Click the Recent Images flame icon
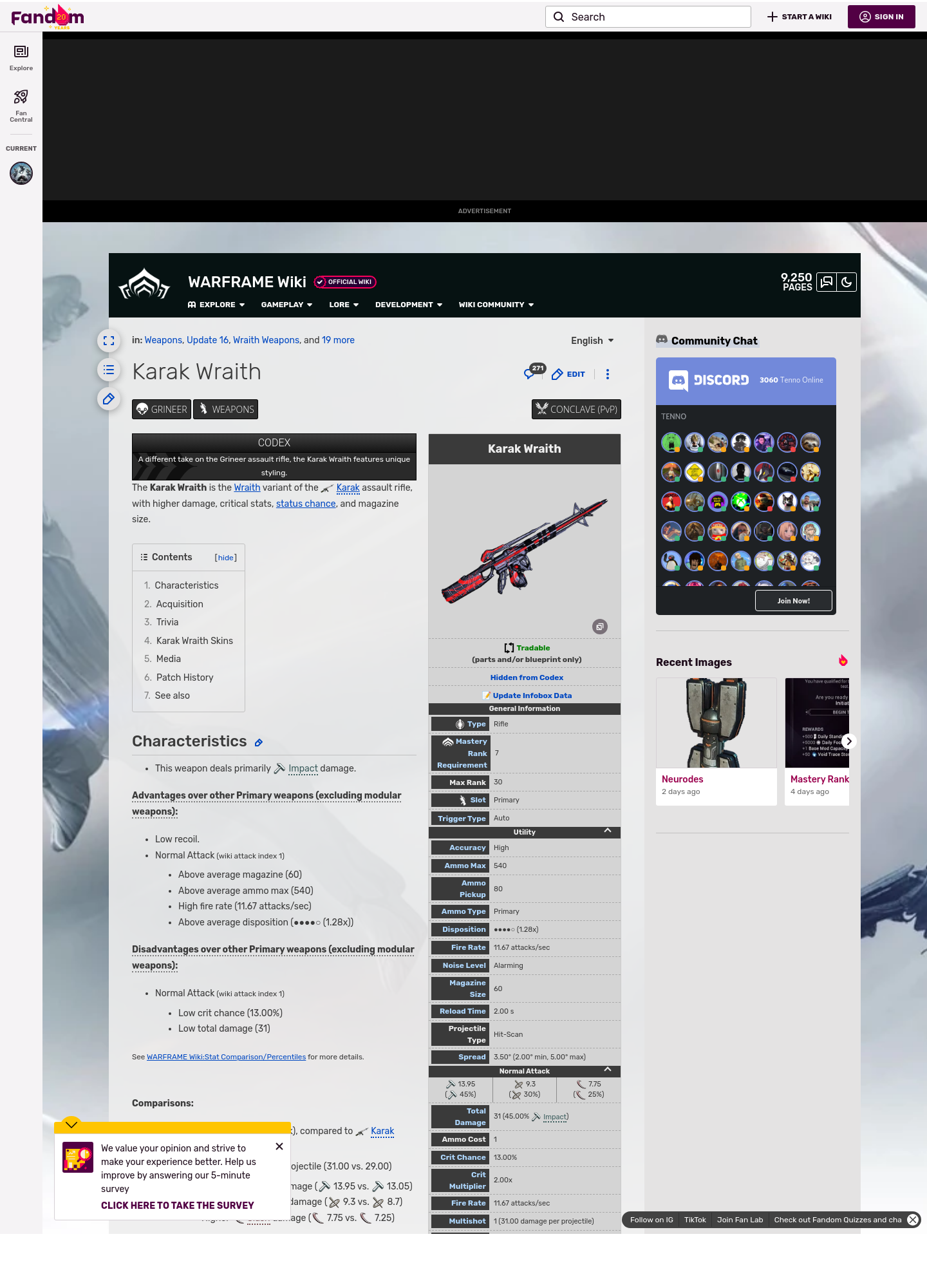This screenshot has width=927, height=1288. pyautogui.click(x=843, y=661)
